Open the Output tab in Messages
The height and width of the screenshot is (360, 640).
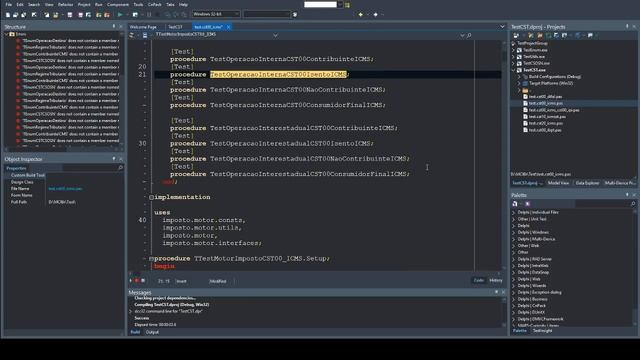tap(152, 332)
